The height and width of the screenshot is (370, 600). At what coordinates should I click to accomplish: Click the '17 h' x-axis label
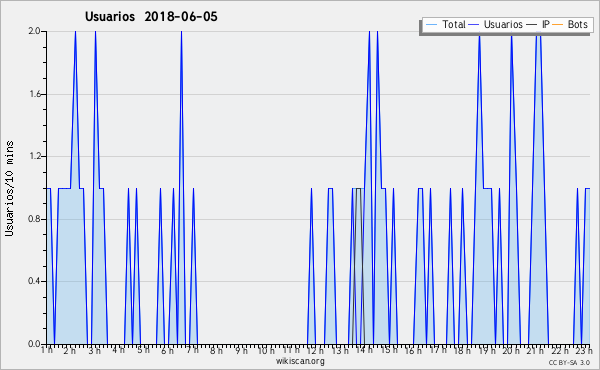pyautogui.click(x=438, y=350)
